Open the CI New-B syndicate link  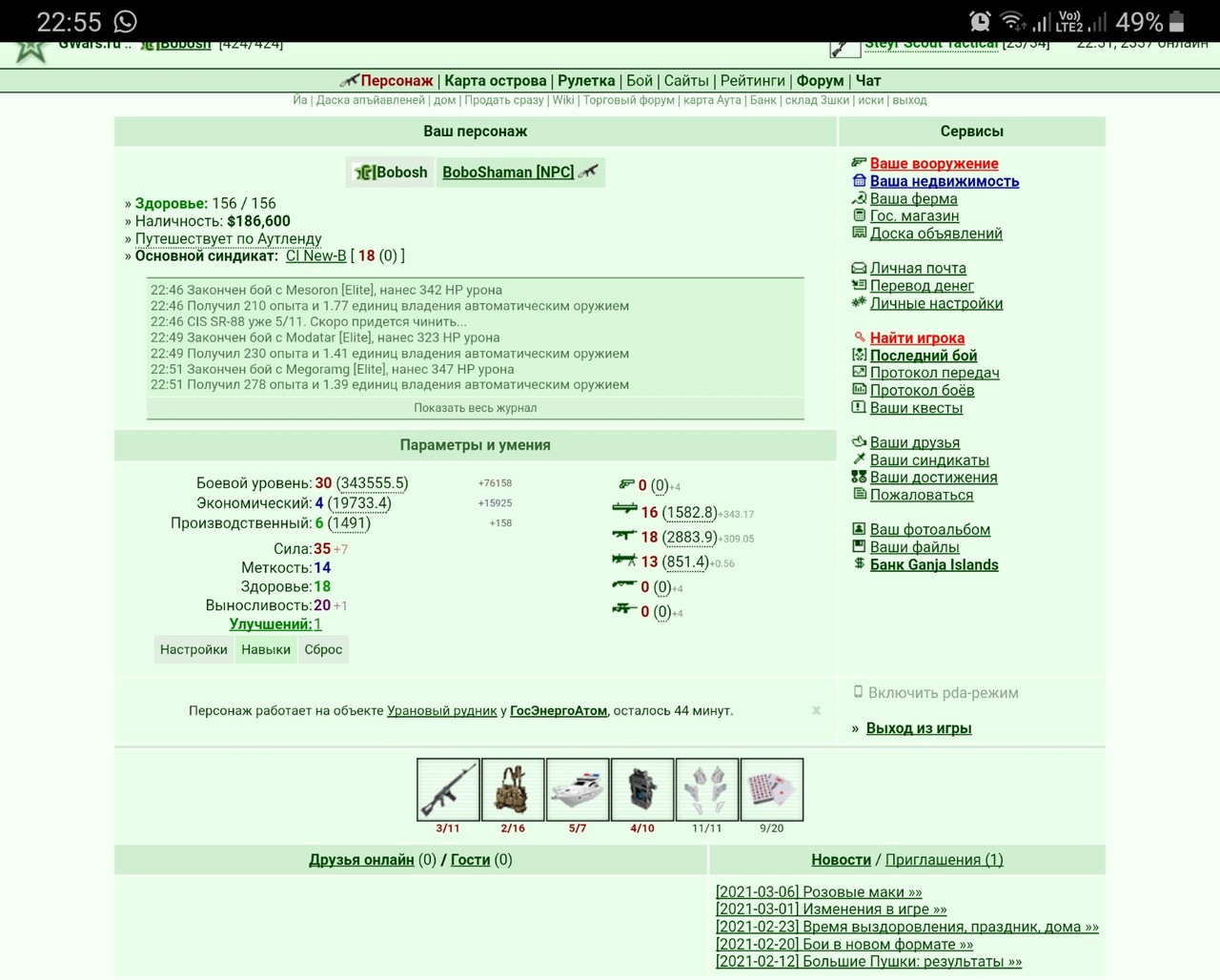tap(316, 255)
